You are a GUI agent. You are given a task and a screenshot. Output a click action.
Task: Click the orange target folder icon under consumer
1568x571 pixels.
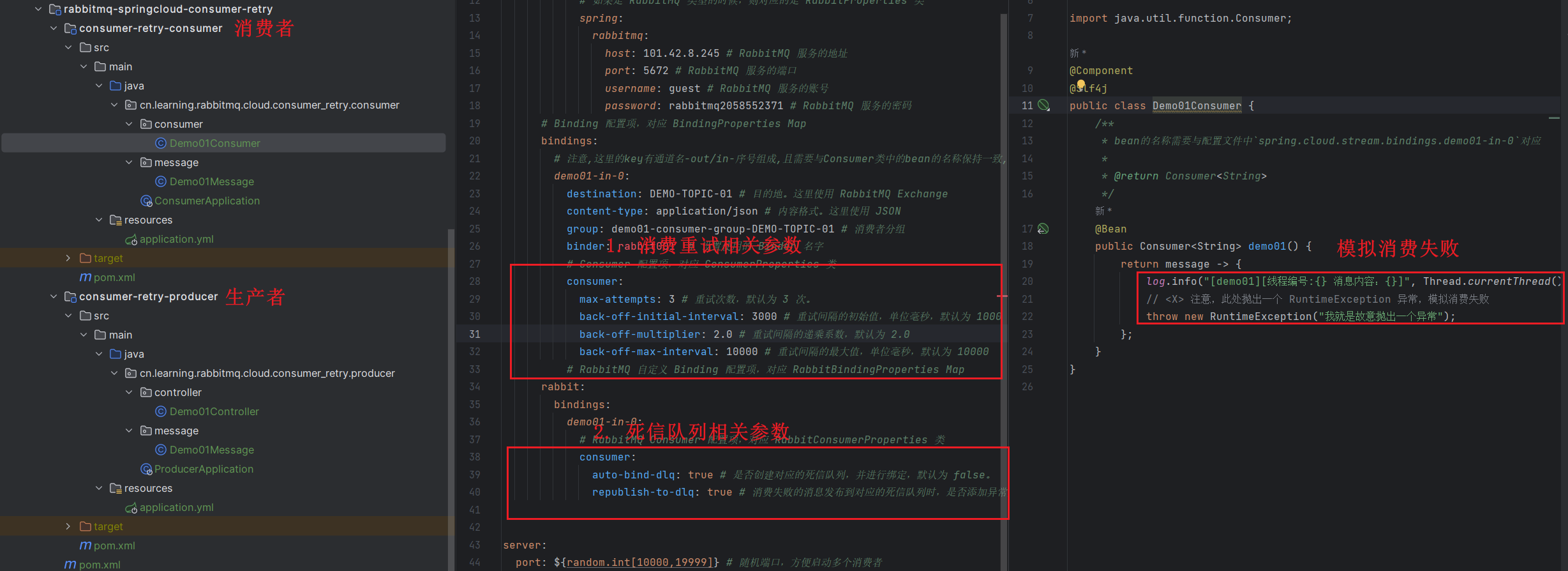click(x=86, y=258)
